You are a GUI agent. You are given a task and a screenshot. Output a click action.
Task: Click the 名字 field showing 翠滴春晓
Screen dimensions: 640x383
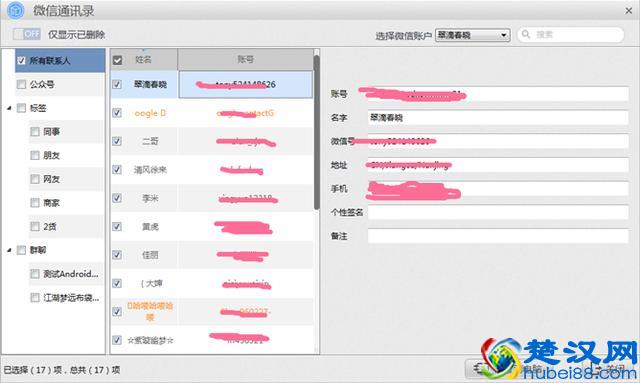498,118
